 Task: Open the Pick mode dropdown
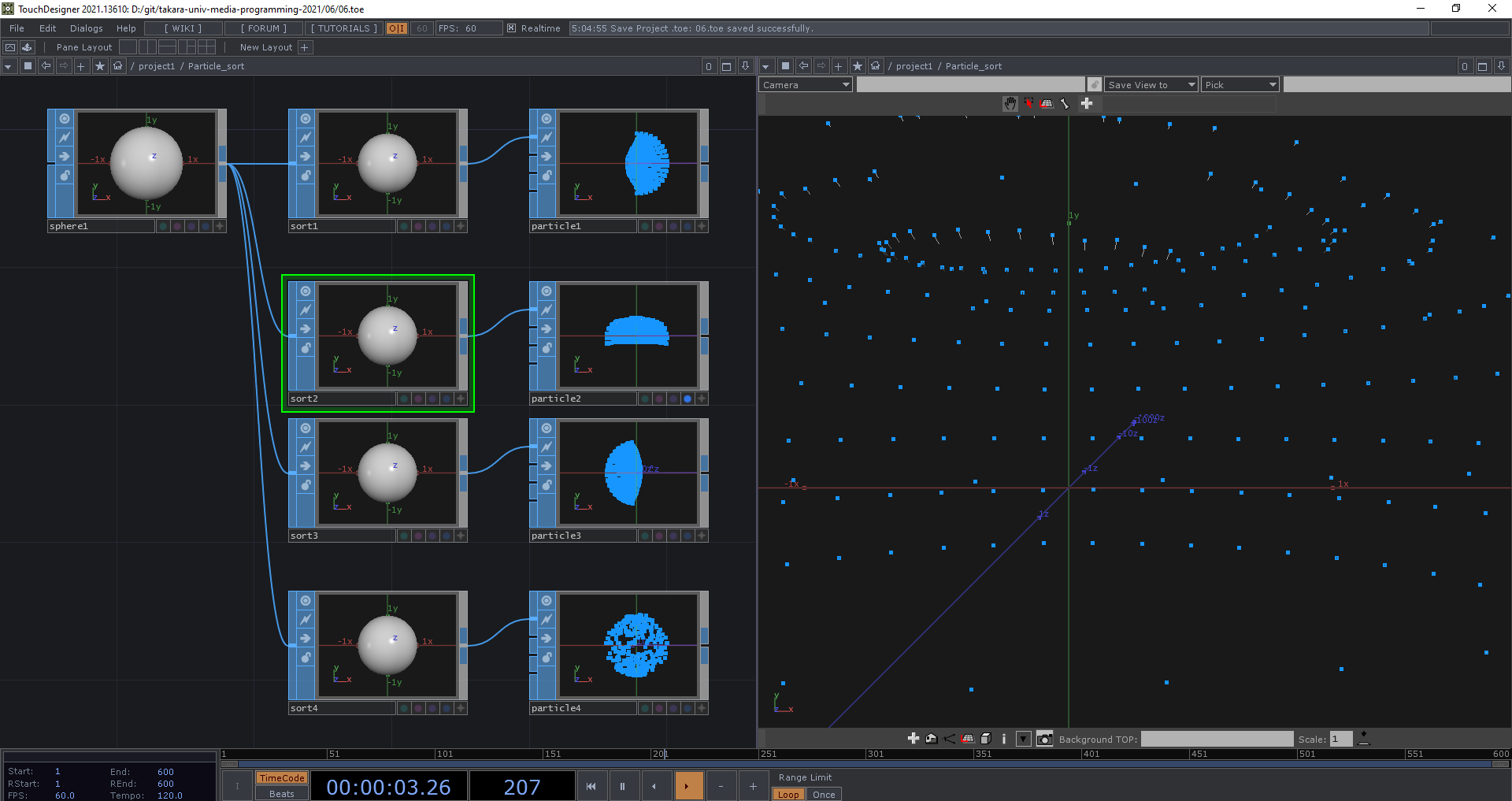pos(1240,85)
